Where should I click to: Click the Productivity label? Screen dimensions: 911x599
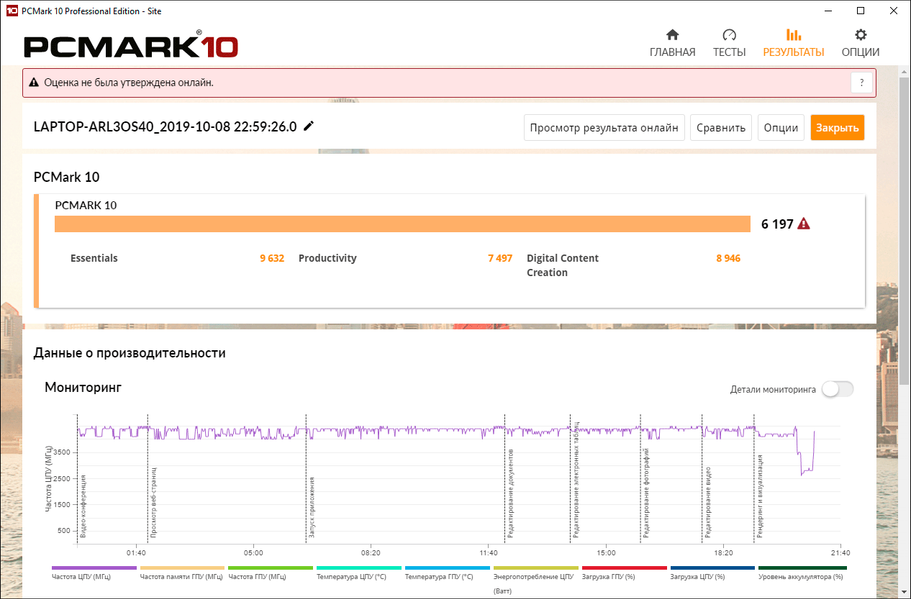[x=328, y=258]
